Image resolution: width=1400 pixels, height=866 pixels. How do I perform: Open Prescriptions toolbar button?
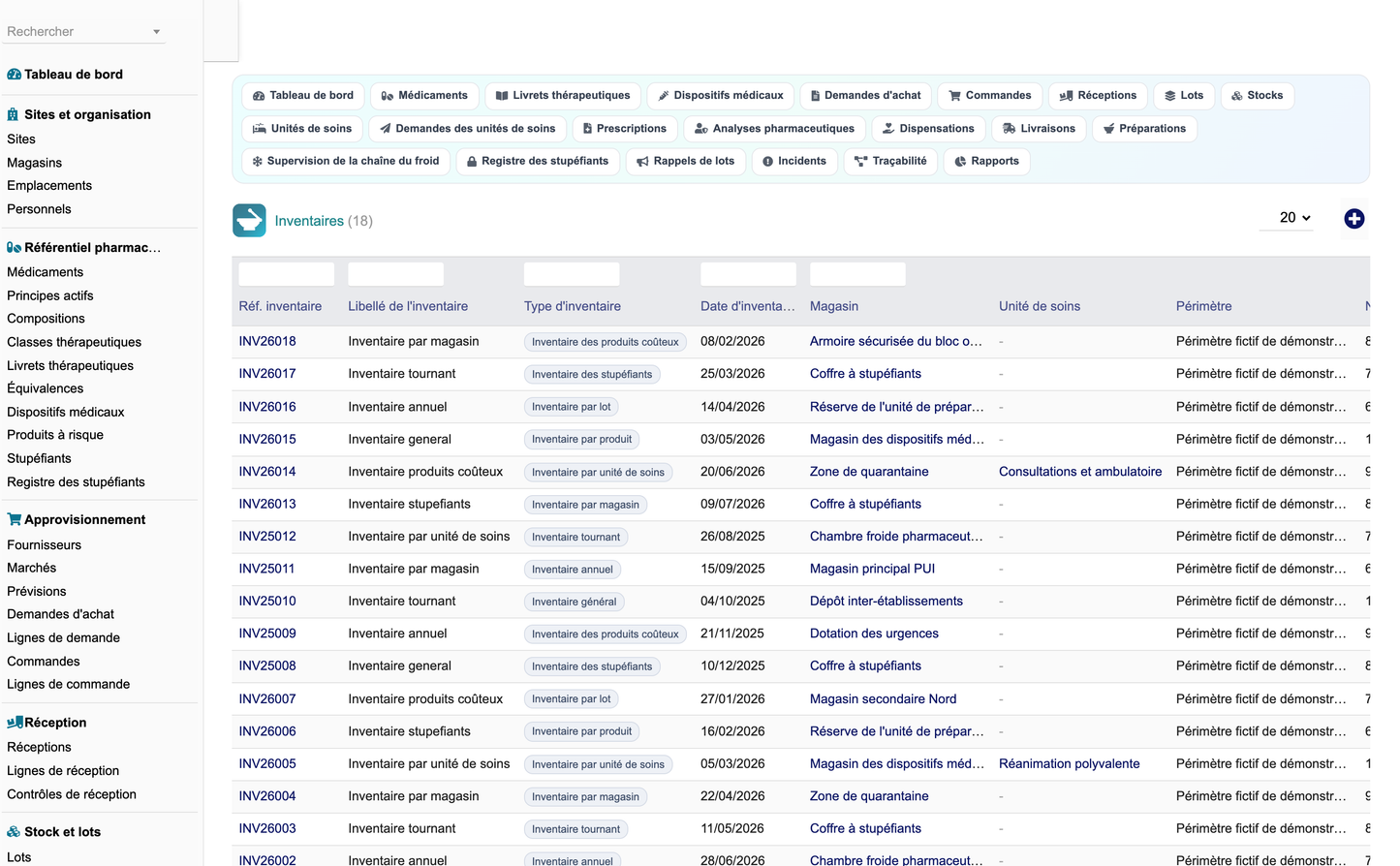[x=625, y=129]
